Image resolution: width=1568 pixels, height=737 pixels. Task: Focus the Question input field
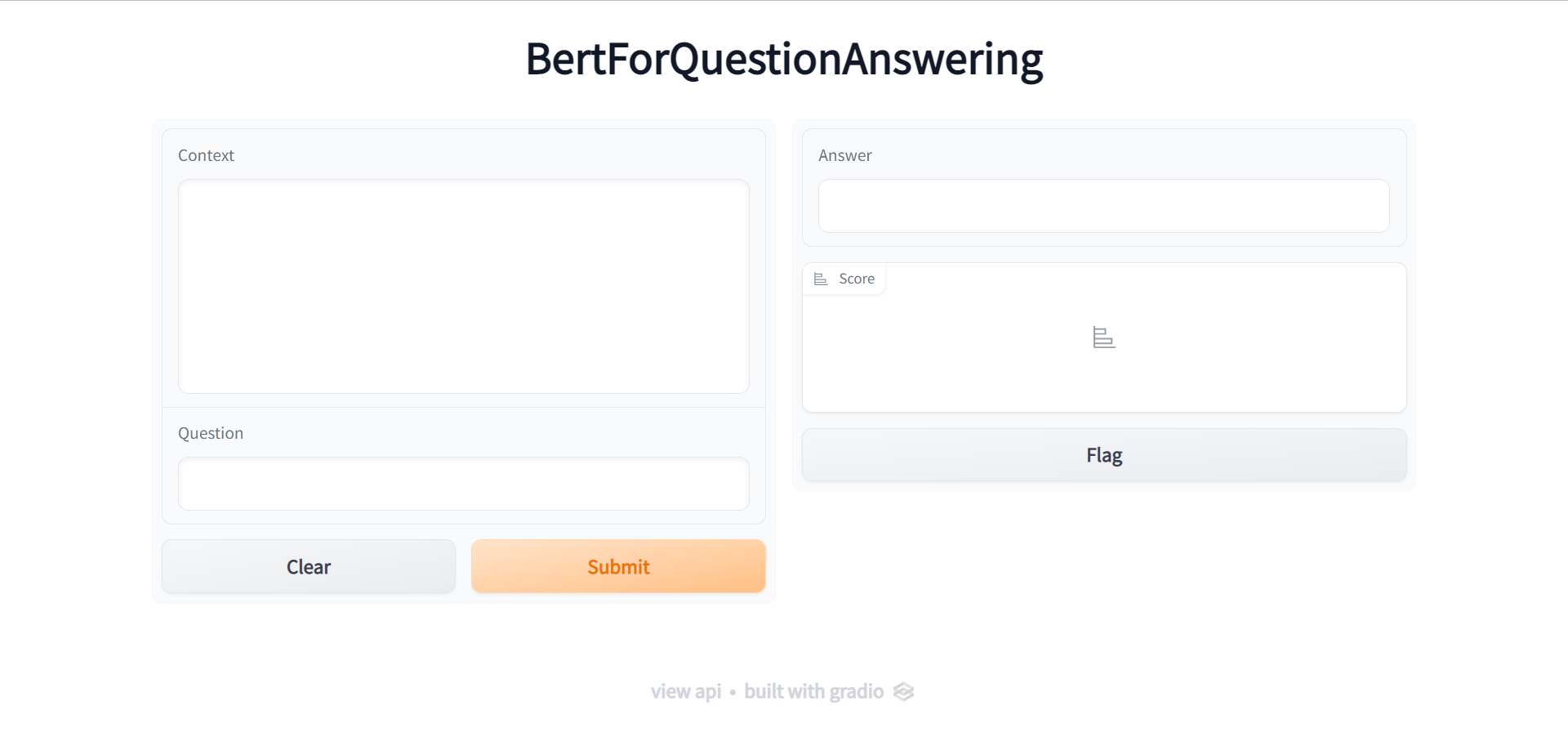[463, 484]
